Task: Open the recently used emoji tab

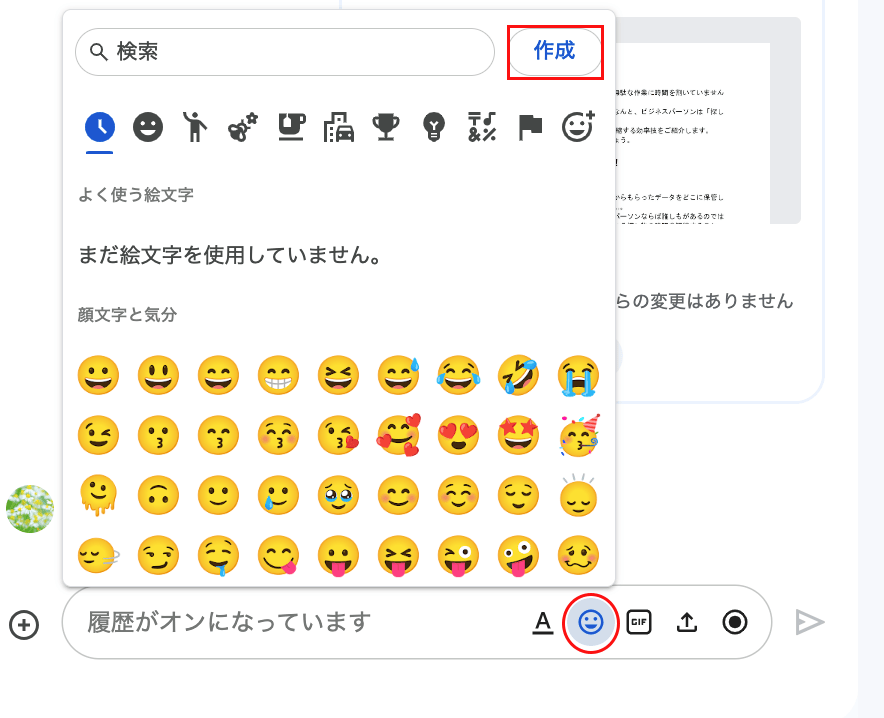Action: (x=99, y=127)
